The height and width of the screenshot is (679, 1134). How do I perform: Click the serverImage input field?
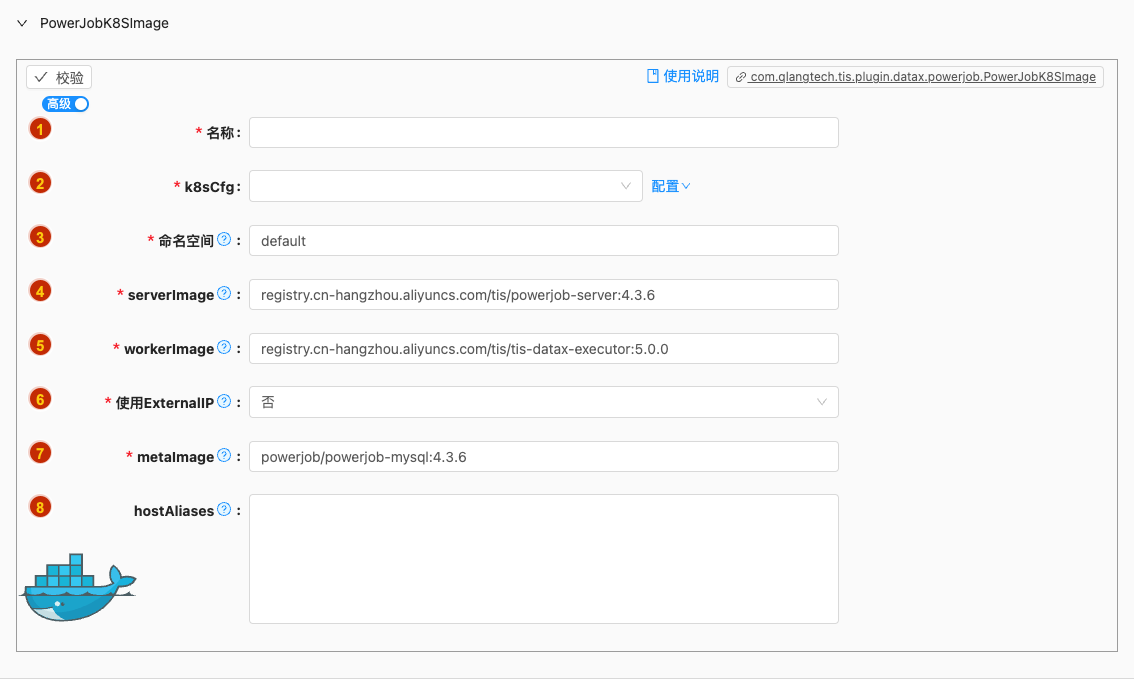pyautogui.click(x=543, y=294)
